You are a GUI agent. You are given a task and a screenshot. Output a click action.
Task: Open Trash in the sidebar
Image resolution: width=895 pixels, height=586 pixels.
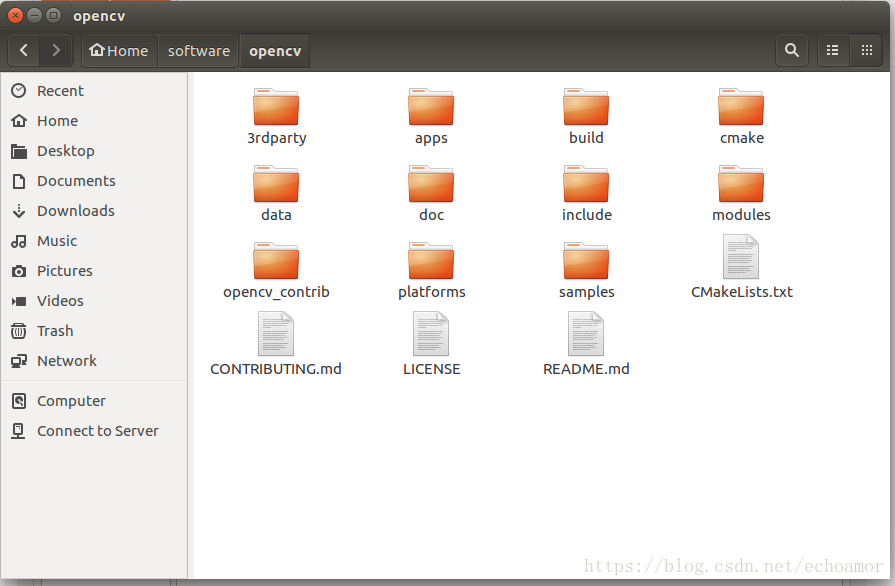tap(94, 331)
